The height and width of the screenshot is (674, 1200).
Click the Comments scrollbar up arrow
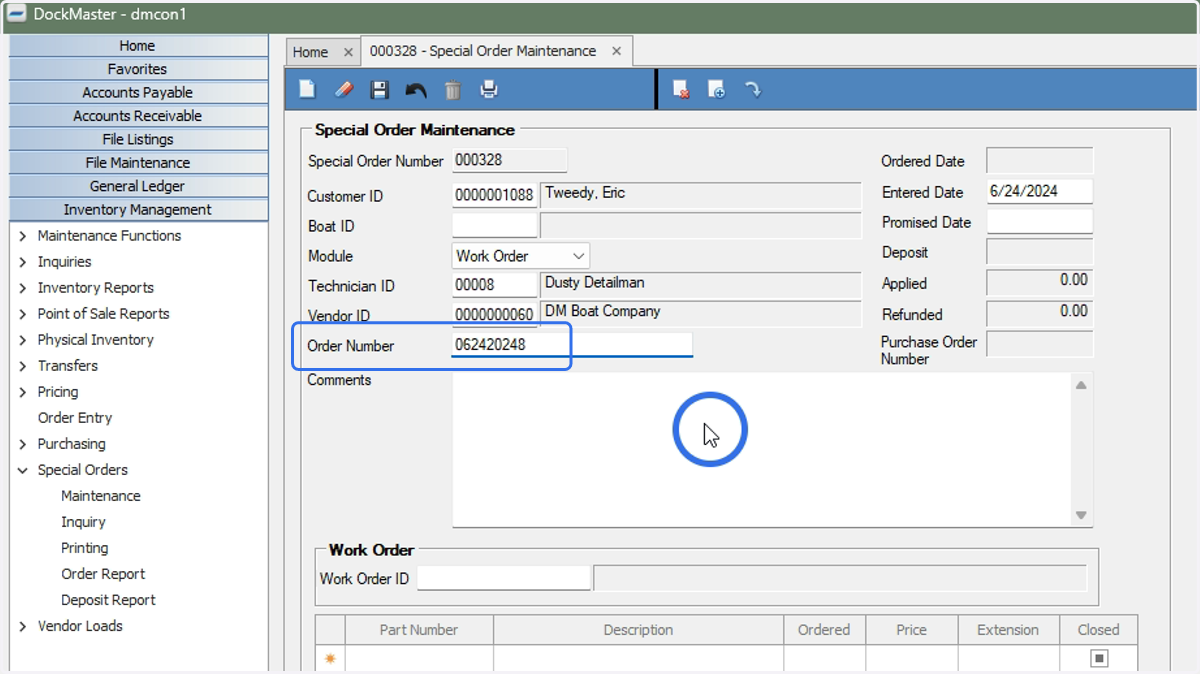(x=1081, y=385)
